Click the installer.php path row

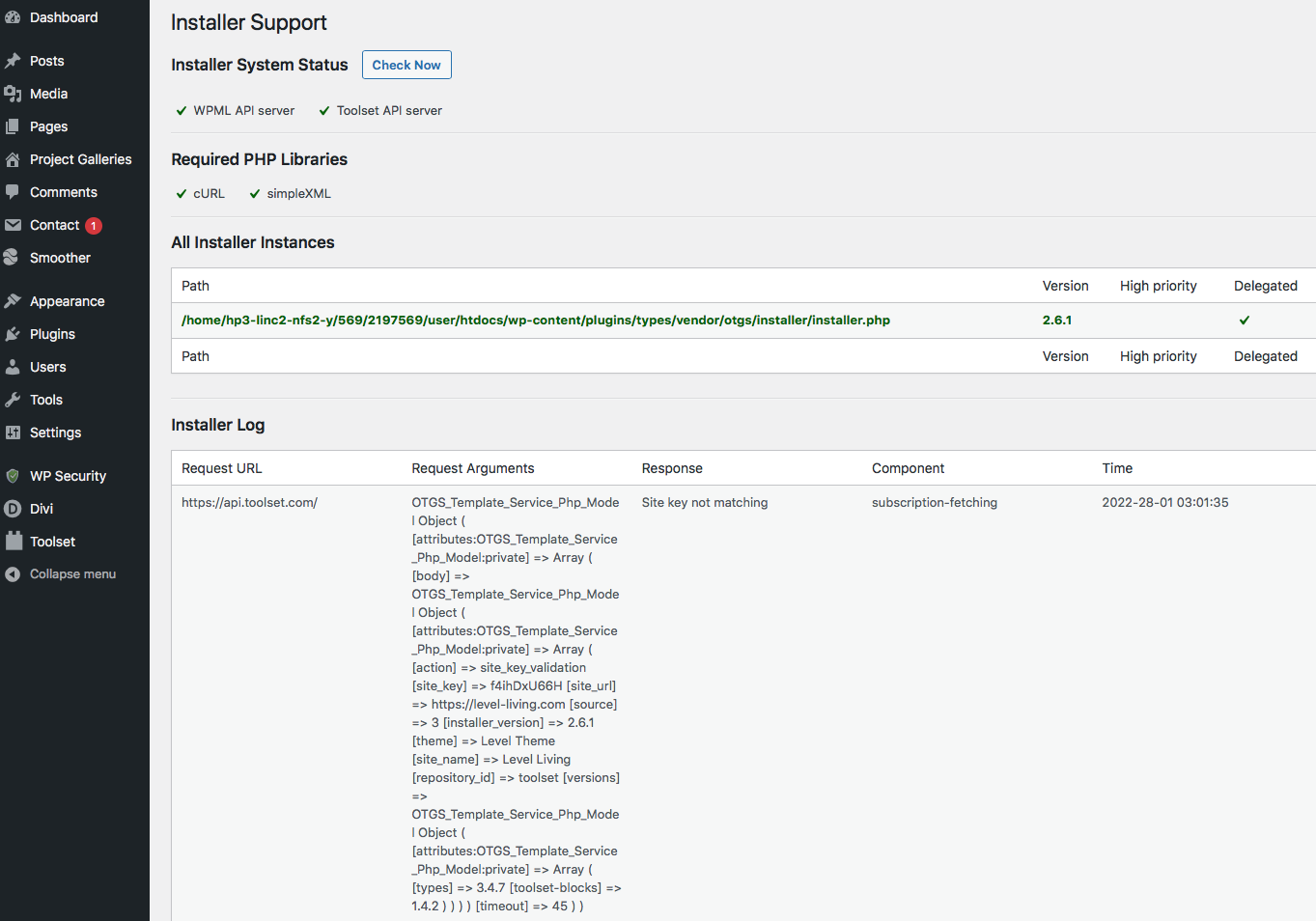pyautogui.click(x=535, y=321)
